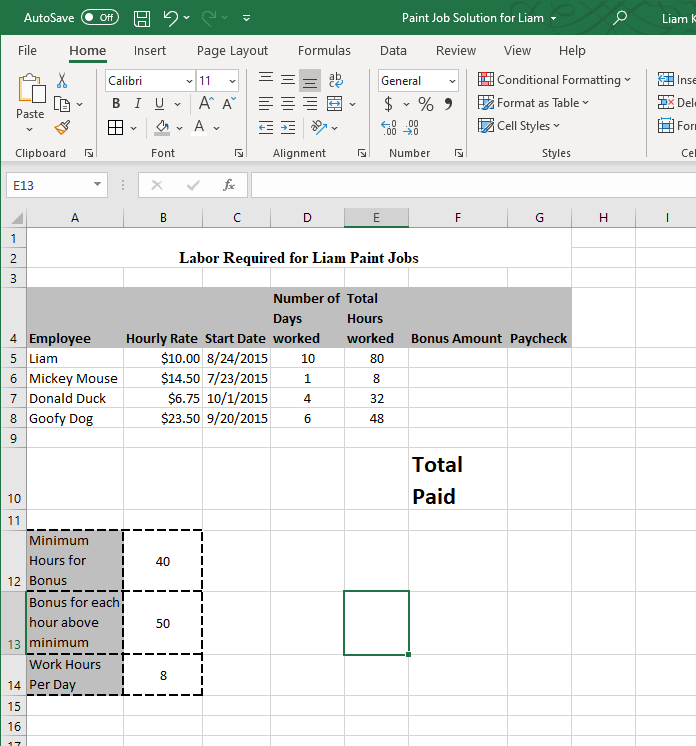Screen dimensions: 696x746
Task: Click the Paste clipboard icon
Action: (31, 88)
